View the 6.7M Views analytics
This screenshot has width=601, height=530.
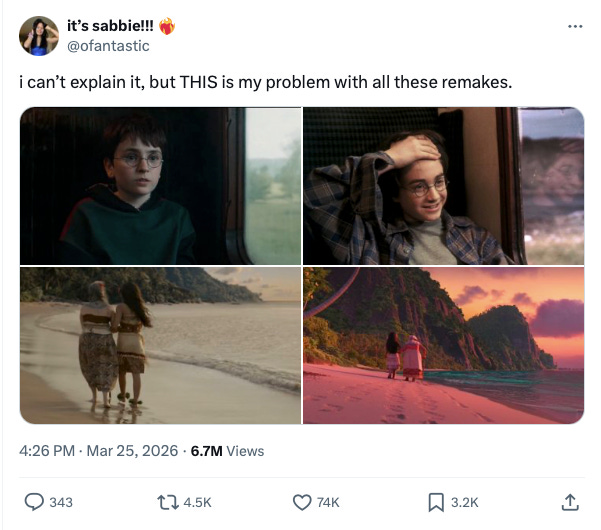[x=227, y=451]
